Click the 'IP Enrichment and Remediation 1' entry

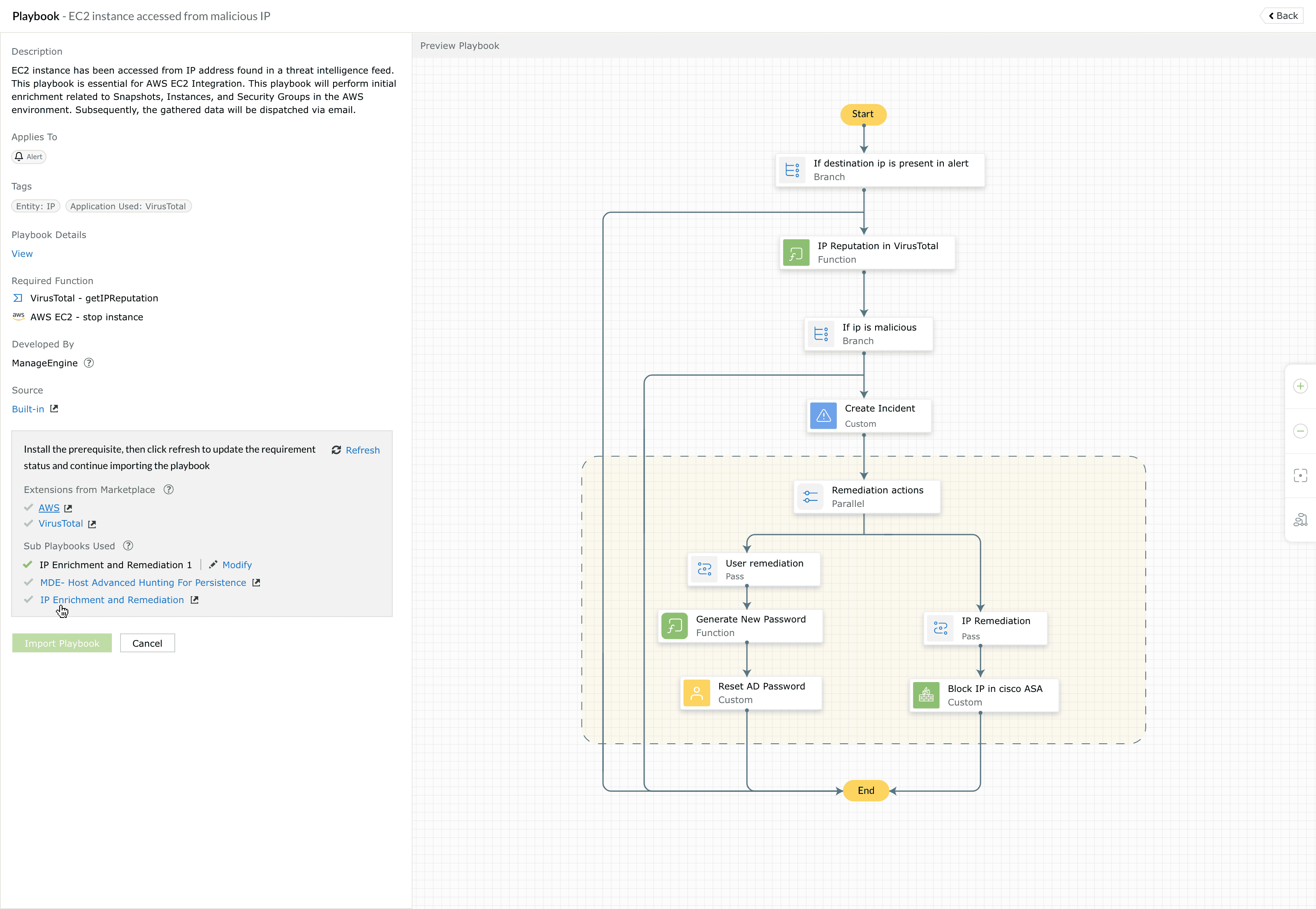(116, 565)
